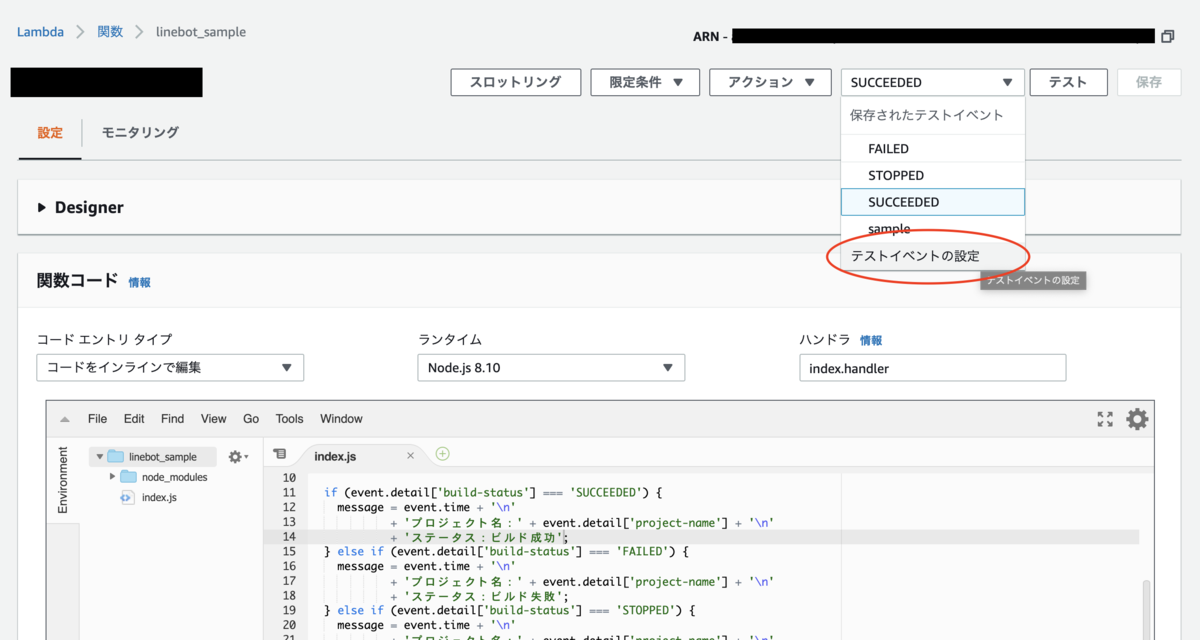Select index.js in the file tree
Screen dimensions: 1200x640
tap(159, 497)
